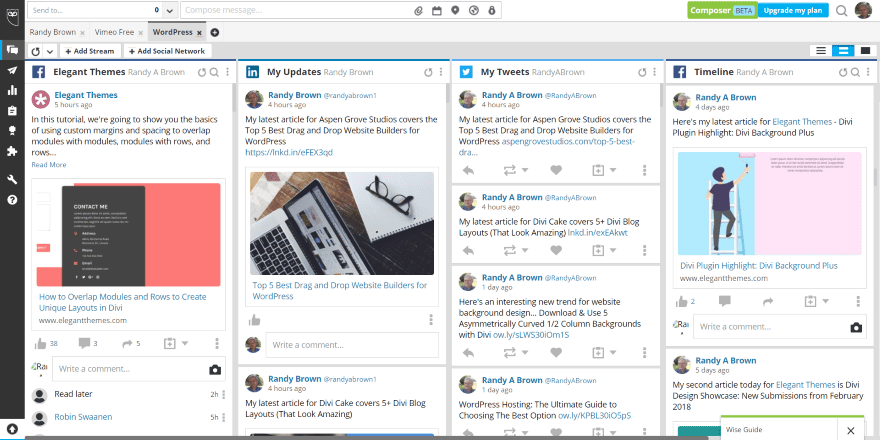Open assign dropdown on Divi Background Plus post
The image size is (880, 440).
coord(826,301)
